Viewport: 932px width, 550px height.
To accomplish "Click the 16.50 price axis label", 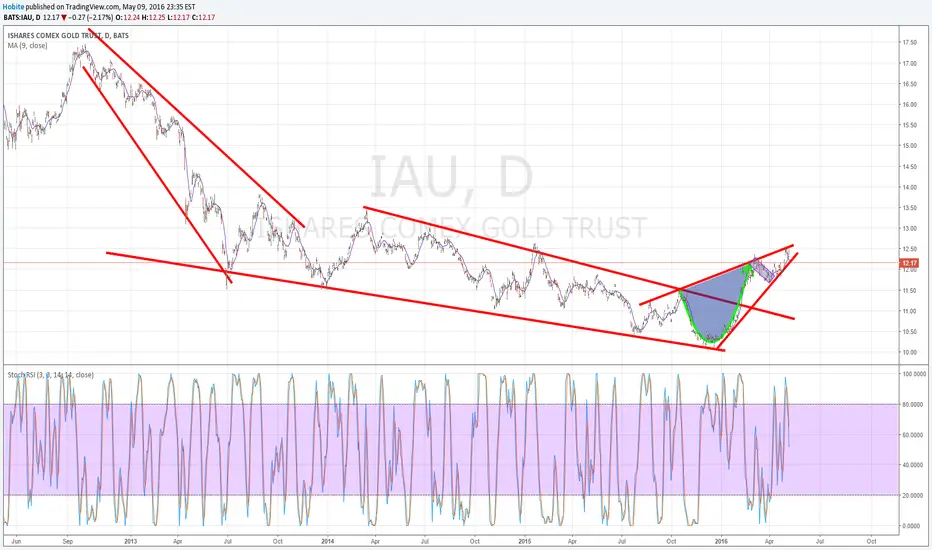I will point(909,84).
